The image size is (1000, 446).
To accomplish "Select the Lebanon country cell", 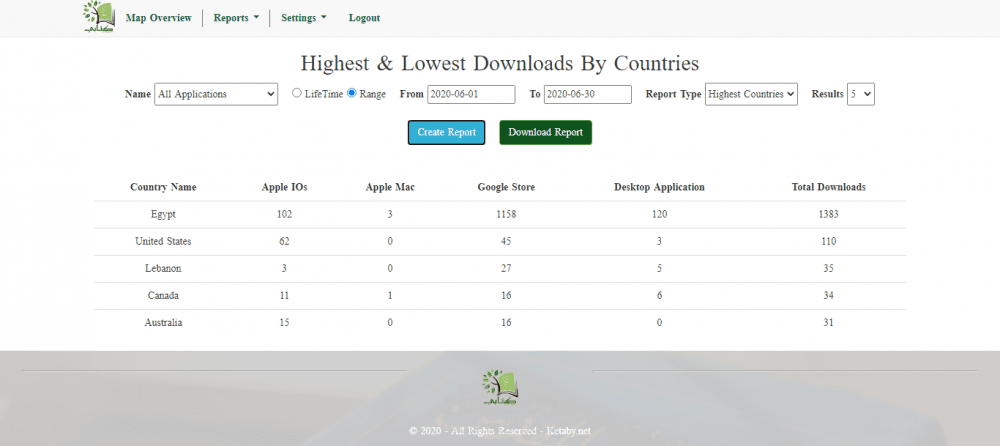I will tap(163, 269).
